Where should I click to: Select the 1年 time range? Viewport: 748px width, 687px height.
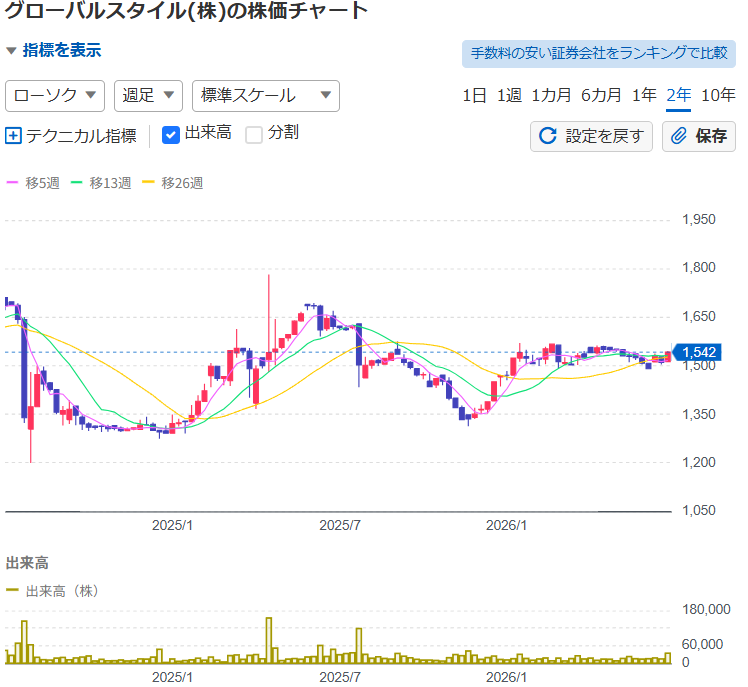(644, 95)
